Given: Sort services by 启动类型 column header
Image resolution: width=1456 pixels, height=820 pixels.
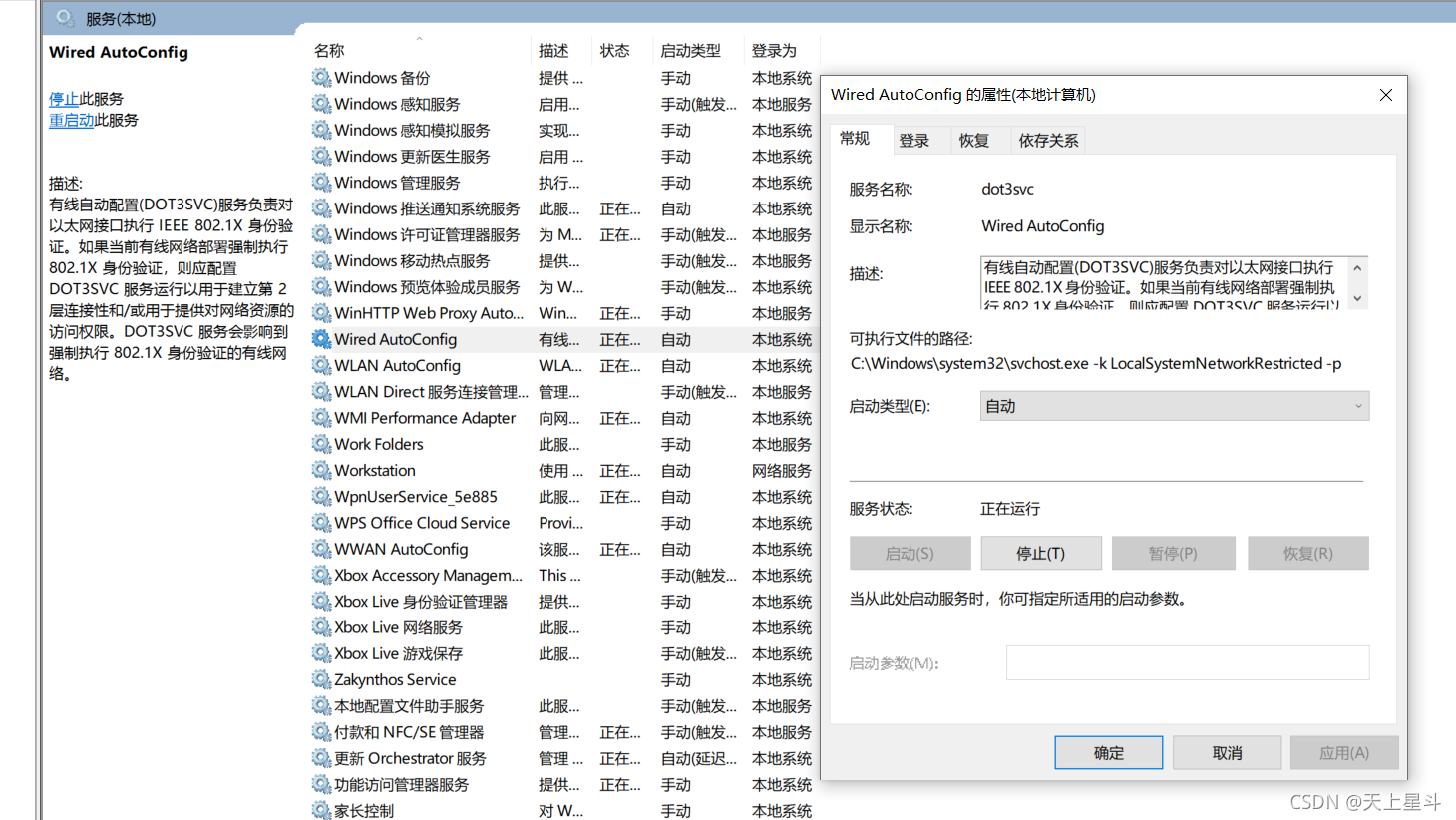Looking at the screenshot, I should click(690, 51).
